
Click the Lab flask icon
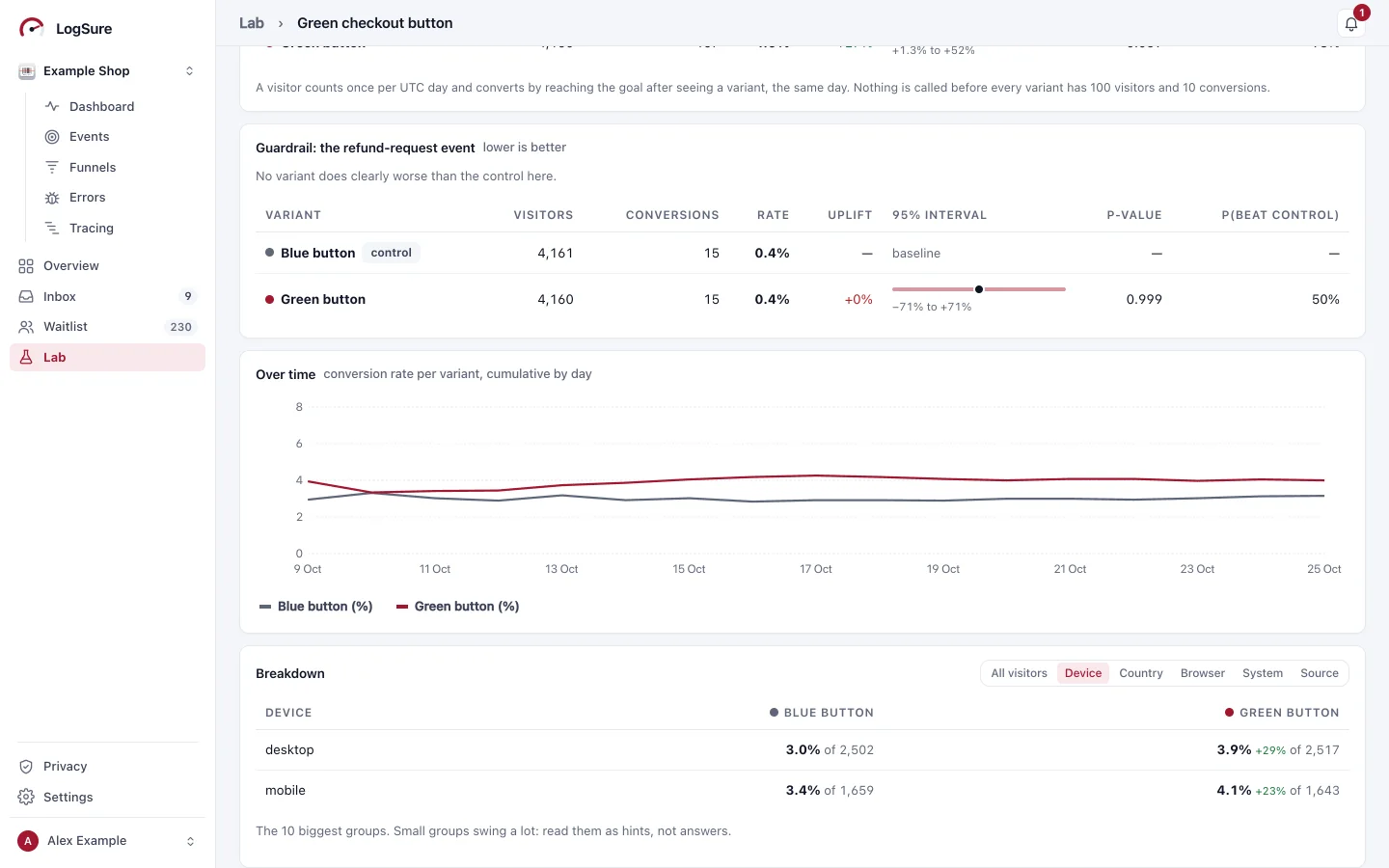pos(26,358)
